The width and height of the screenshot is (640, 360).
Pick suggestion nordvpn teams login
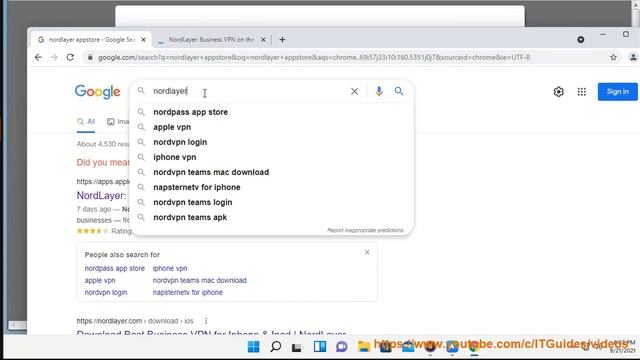193,202
